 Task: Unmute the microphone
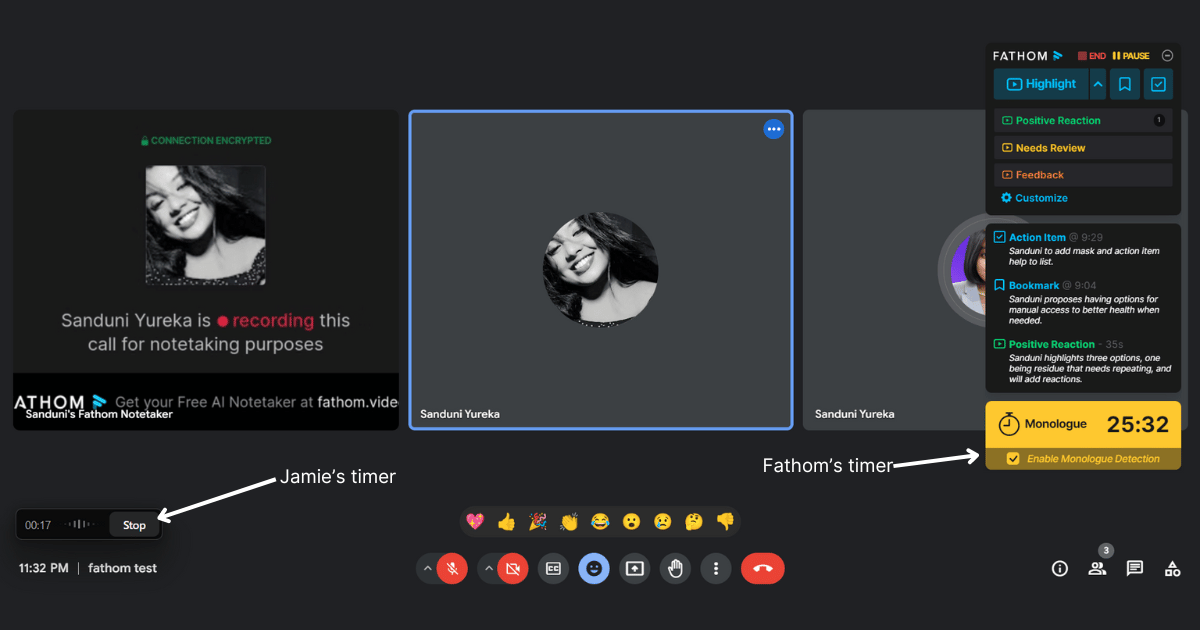tap(452, 568)
